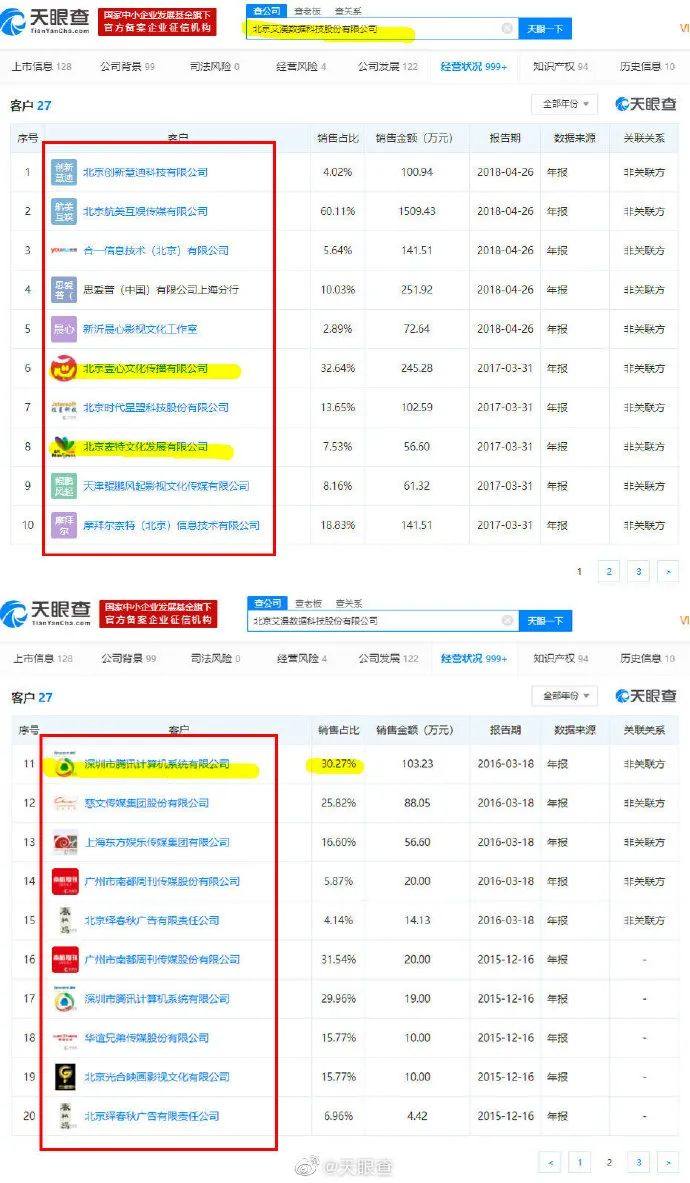690x1183 pixels.
Task: Switch to 知识产权 tab in the upper page
Action: point(560,67)
